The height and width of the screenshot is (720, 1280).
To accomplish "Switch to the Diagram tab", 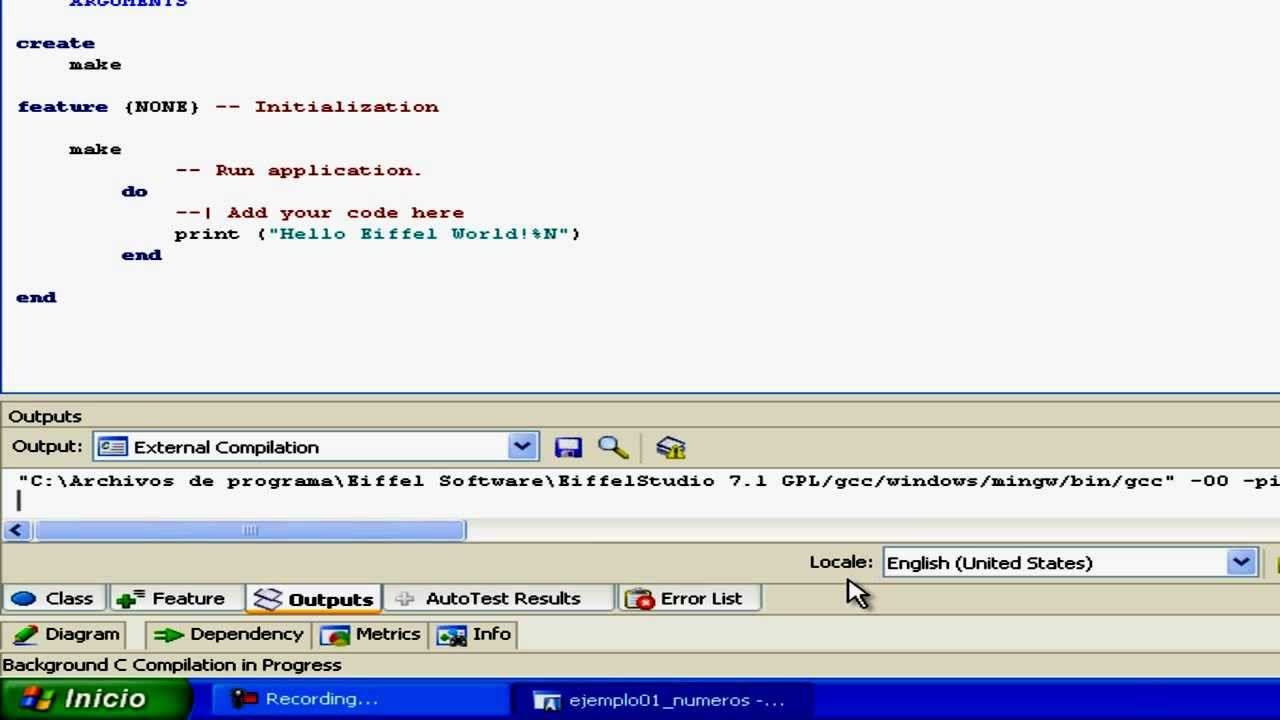I will click(x=67, y=634).
